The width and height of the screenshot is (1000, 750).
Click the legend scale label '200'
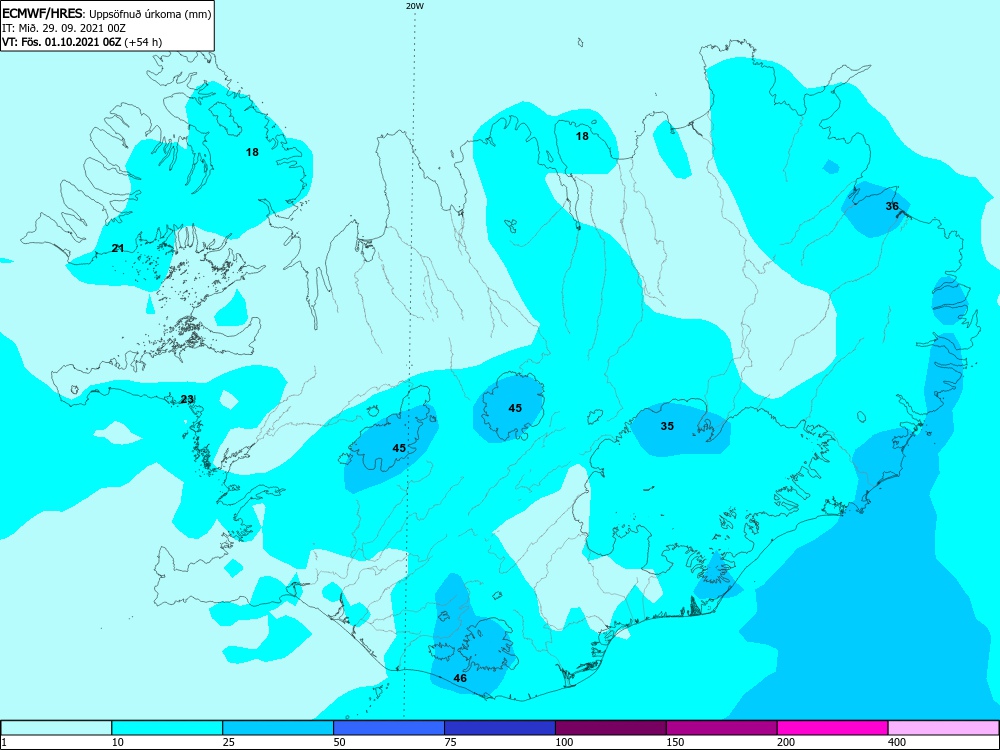(787, 742)
